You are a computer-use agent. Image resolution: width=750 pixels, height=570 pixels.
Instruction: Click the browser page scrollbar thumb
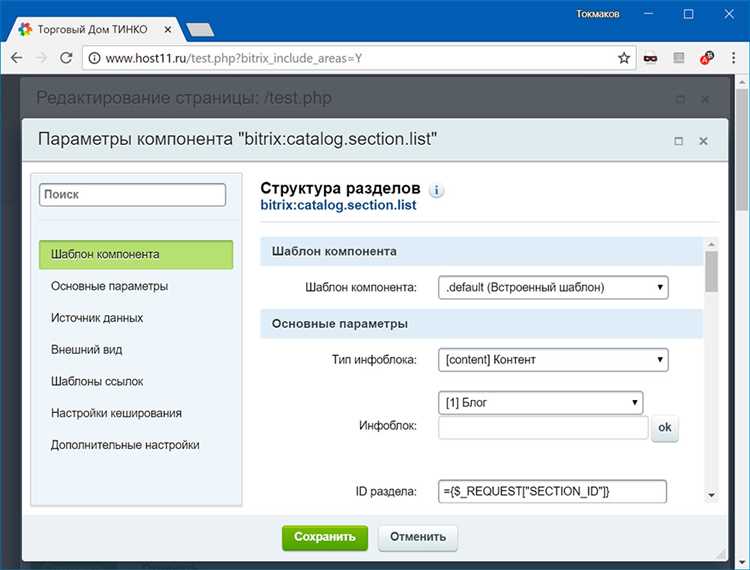(x=742, y=150)
